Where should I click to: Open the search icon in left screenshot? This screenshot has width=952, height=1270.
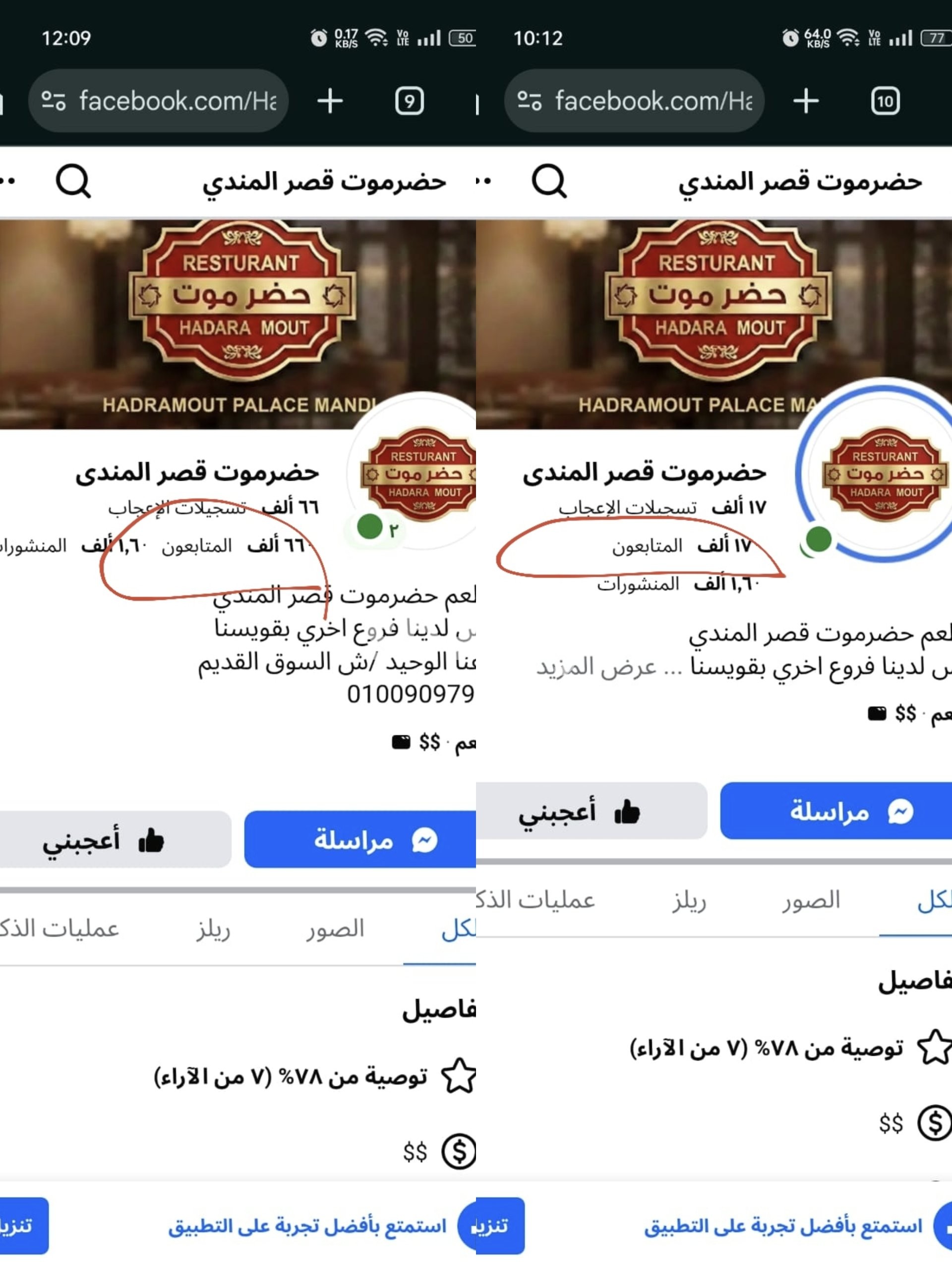click(x=73, y=182)
